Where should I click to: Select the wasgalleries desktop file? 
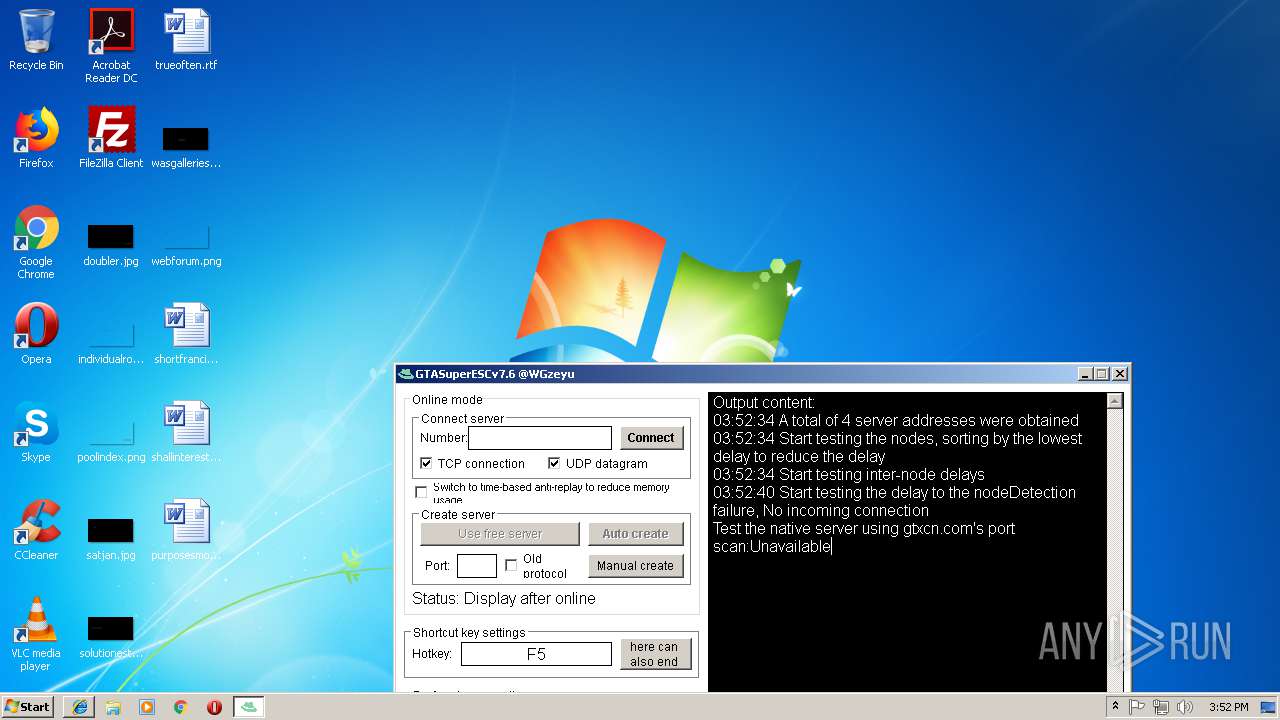coord(186,147)
